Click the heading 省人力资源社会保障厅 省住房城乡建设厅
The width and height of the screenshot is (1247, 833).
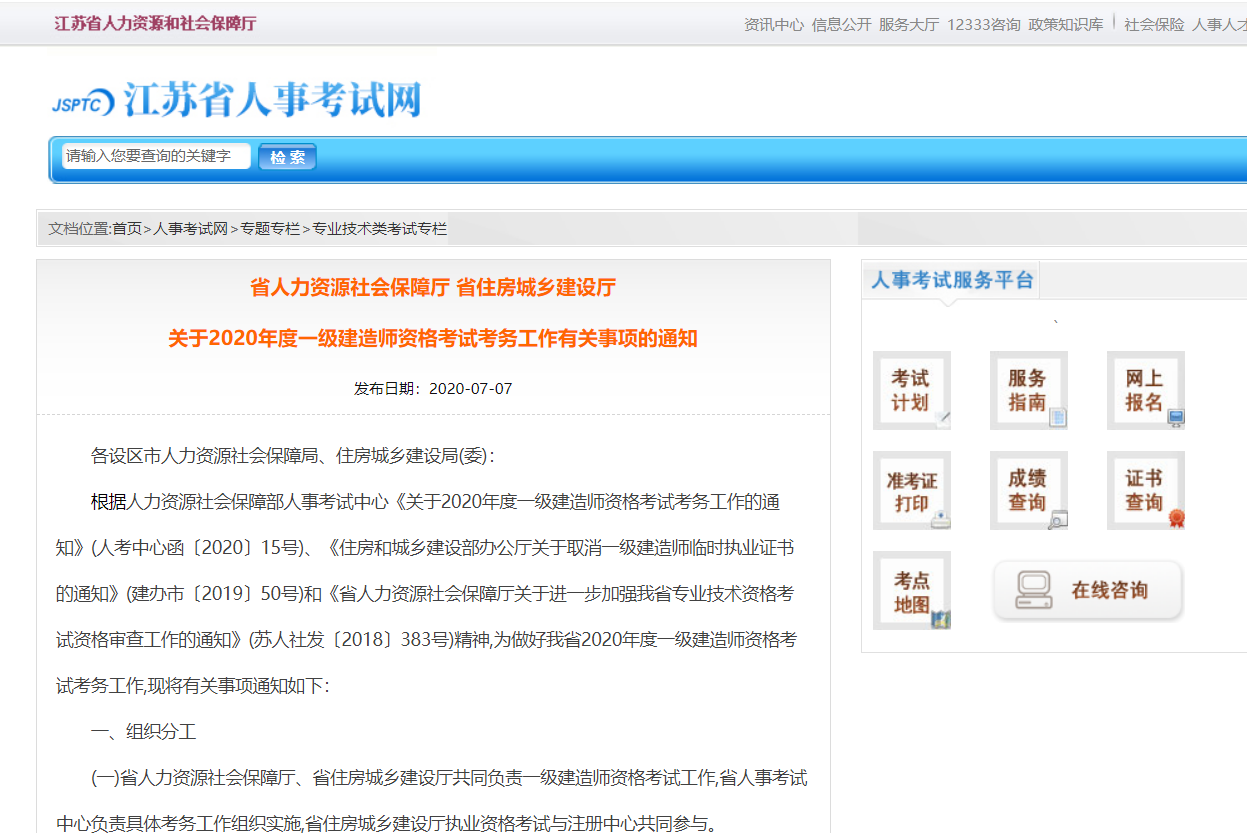433,288
